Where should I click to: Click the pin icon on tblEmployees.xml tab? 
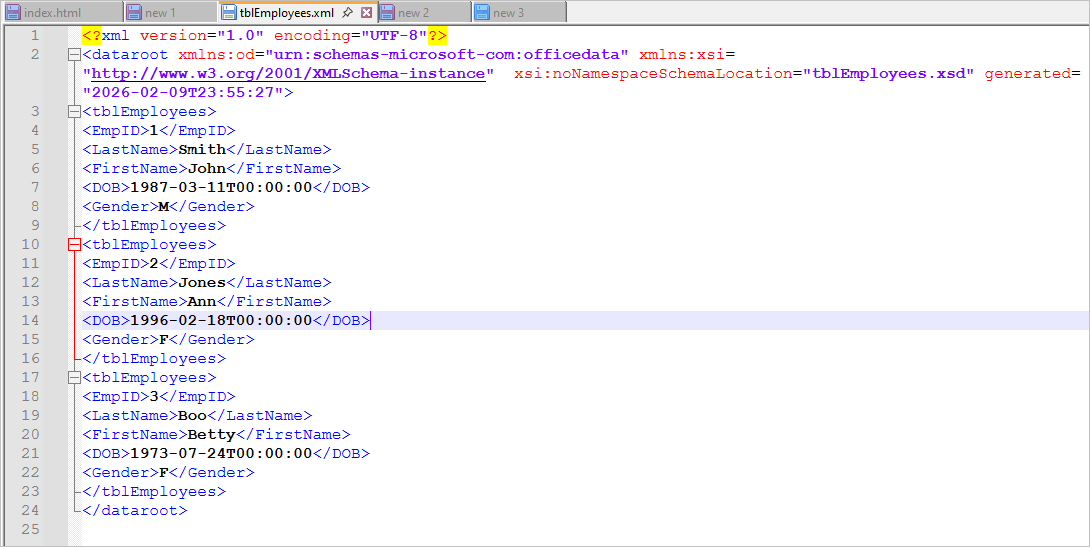pos(348,13)
